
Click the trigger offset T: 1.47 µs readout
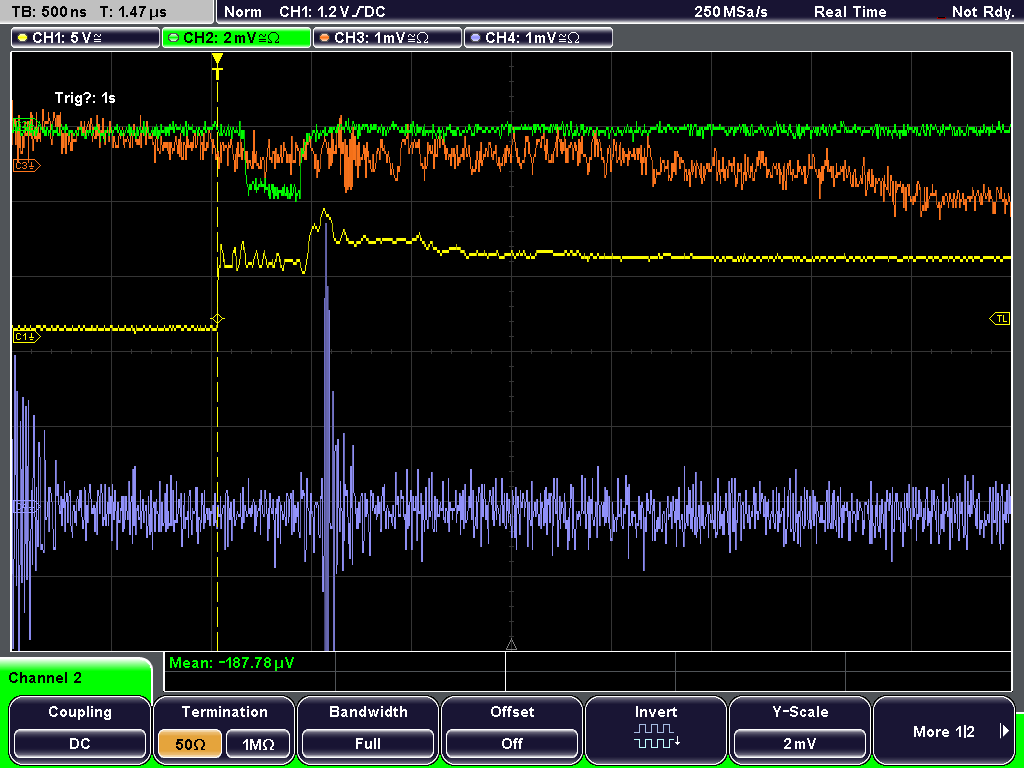(x=133, y=12)
